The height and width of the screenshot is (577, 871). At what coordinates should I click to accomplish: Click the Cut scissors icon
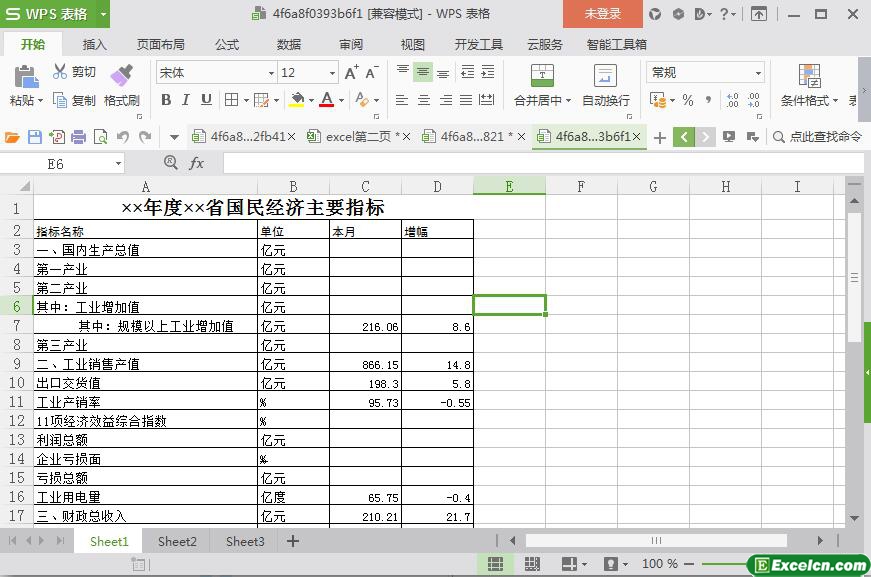(x=59, y=72)
